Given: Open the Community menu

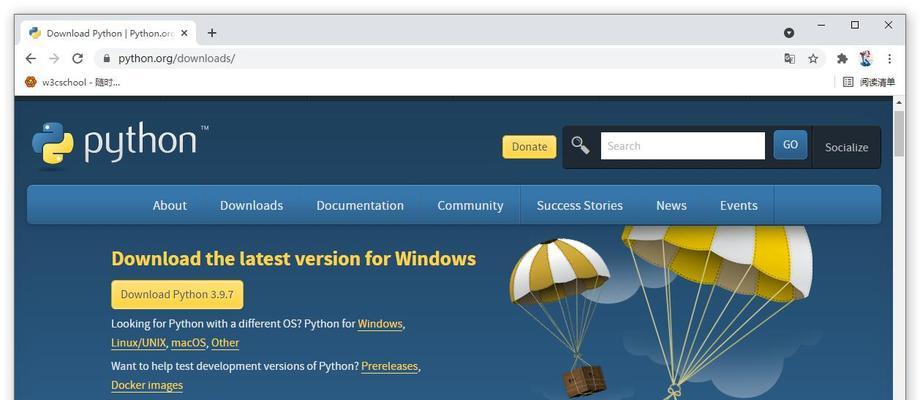Looking at the screenshot, I should point(470,205).
